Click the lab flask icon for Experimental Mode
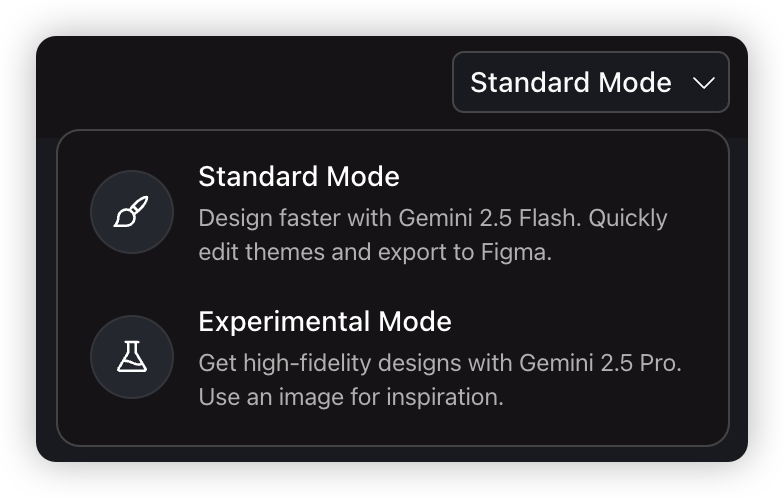This screenshot has width=784, height=498. click(131, 357)
